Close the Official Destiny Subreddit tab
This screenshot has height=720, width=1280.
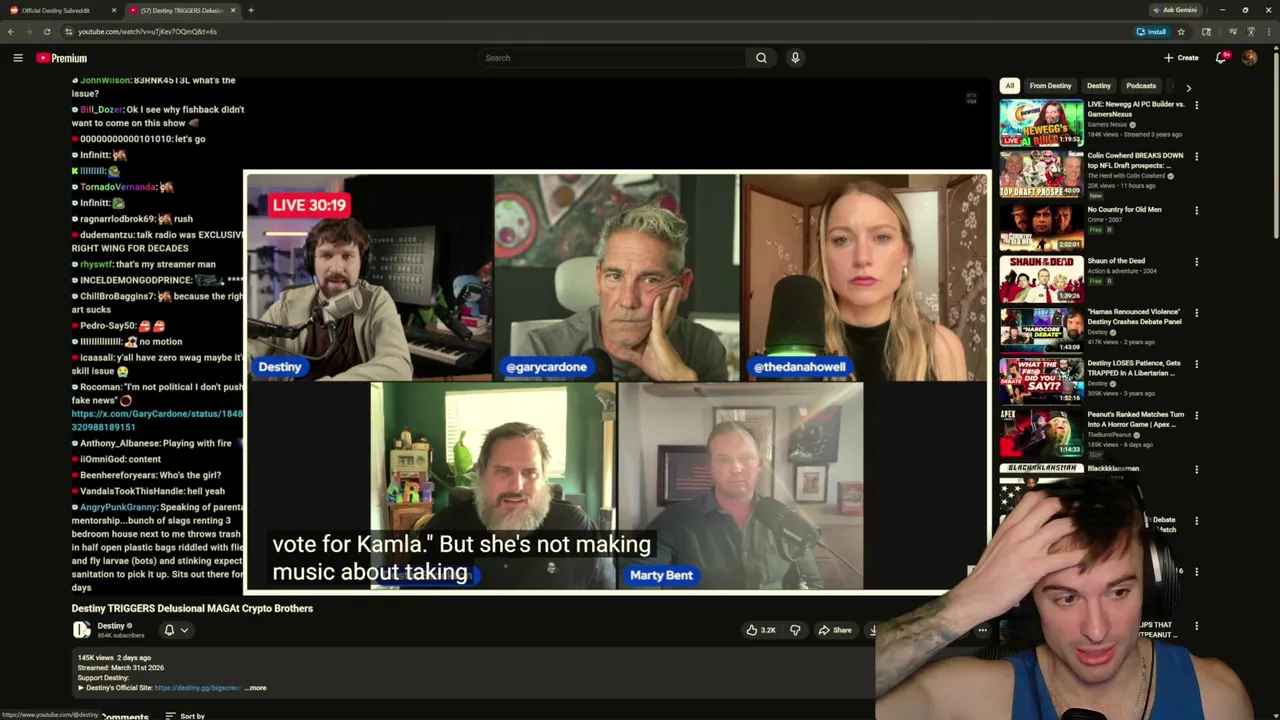114,10
